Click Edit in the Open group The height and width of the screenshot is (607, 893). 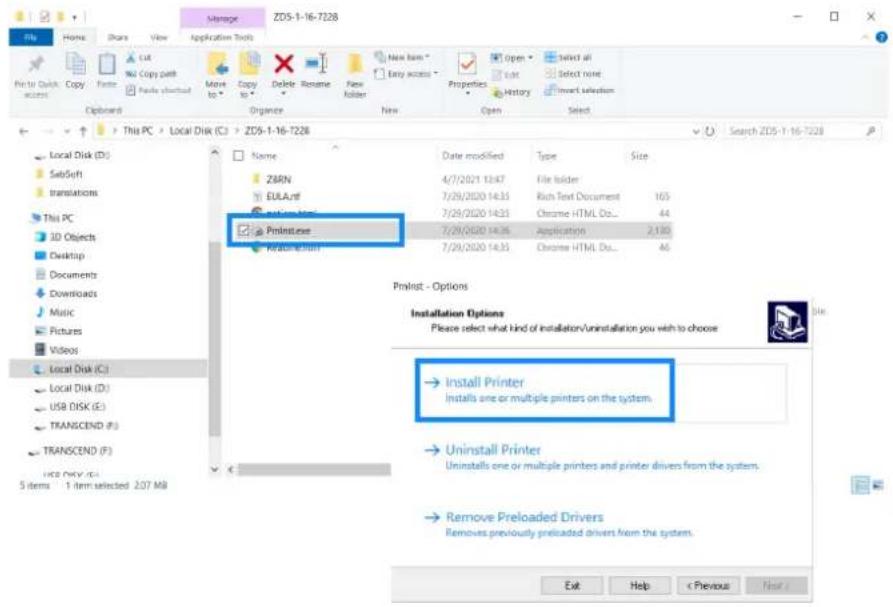[x=506, y=75]
